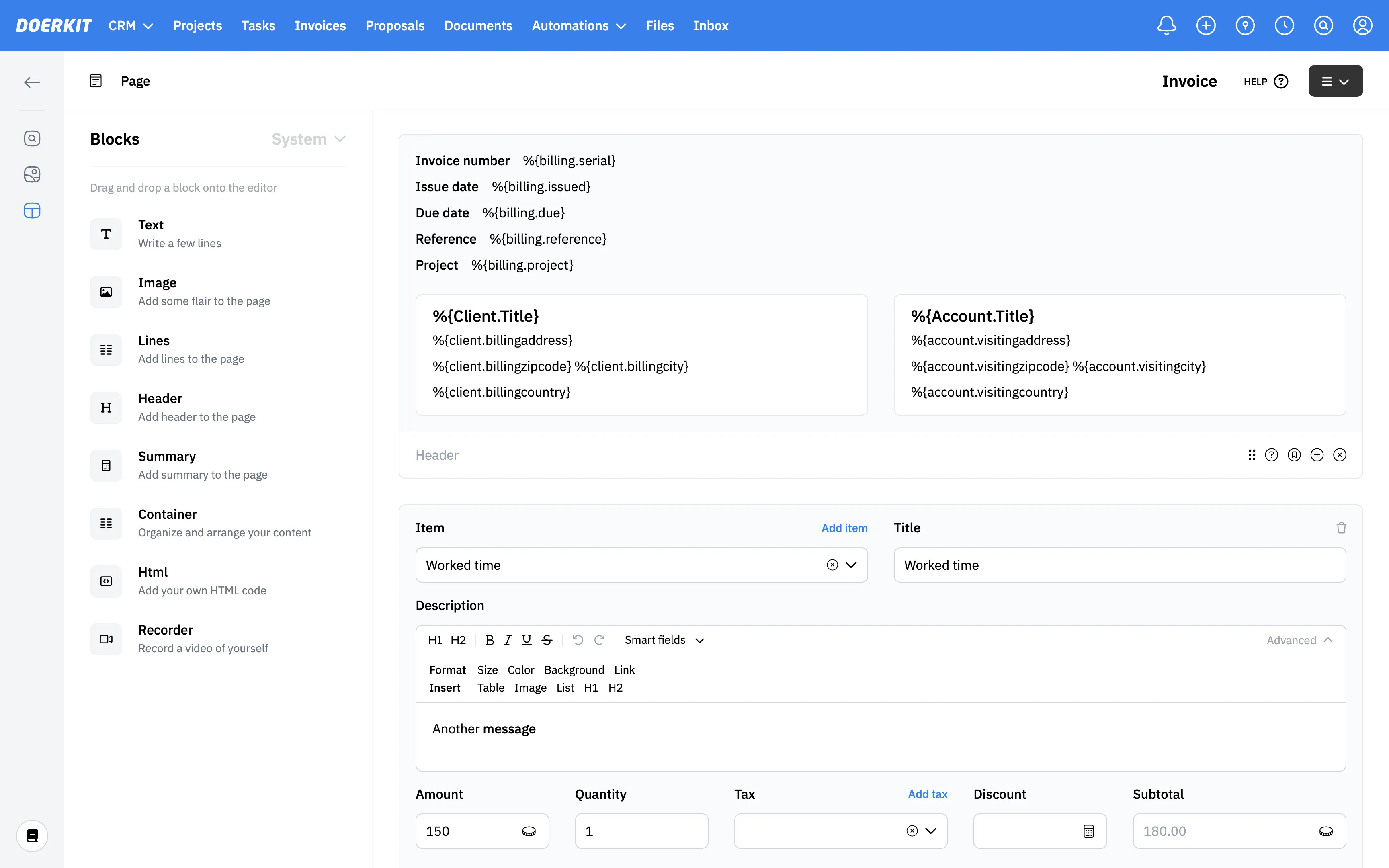Viewport: 1389px width, 868px height.
Task: Click the Add item link
Action: (x=844, y=528)
